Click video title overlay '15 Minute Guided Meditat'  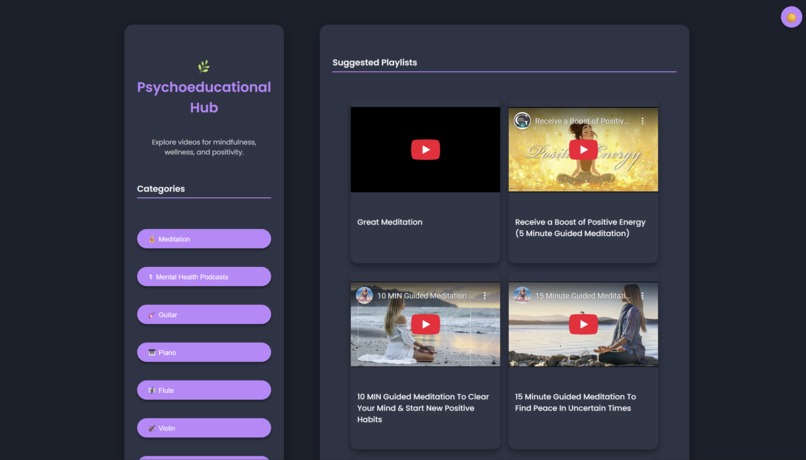(580, 296)
